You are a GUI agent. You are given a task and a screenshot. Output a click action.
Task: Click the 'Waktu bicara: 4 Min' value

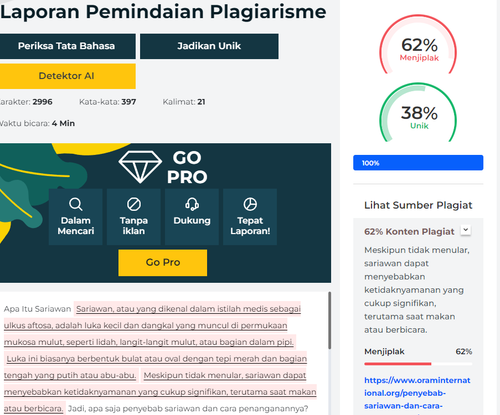(x=37, y=123)
